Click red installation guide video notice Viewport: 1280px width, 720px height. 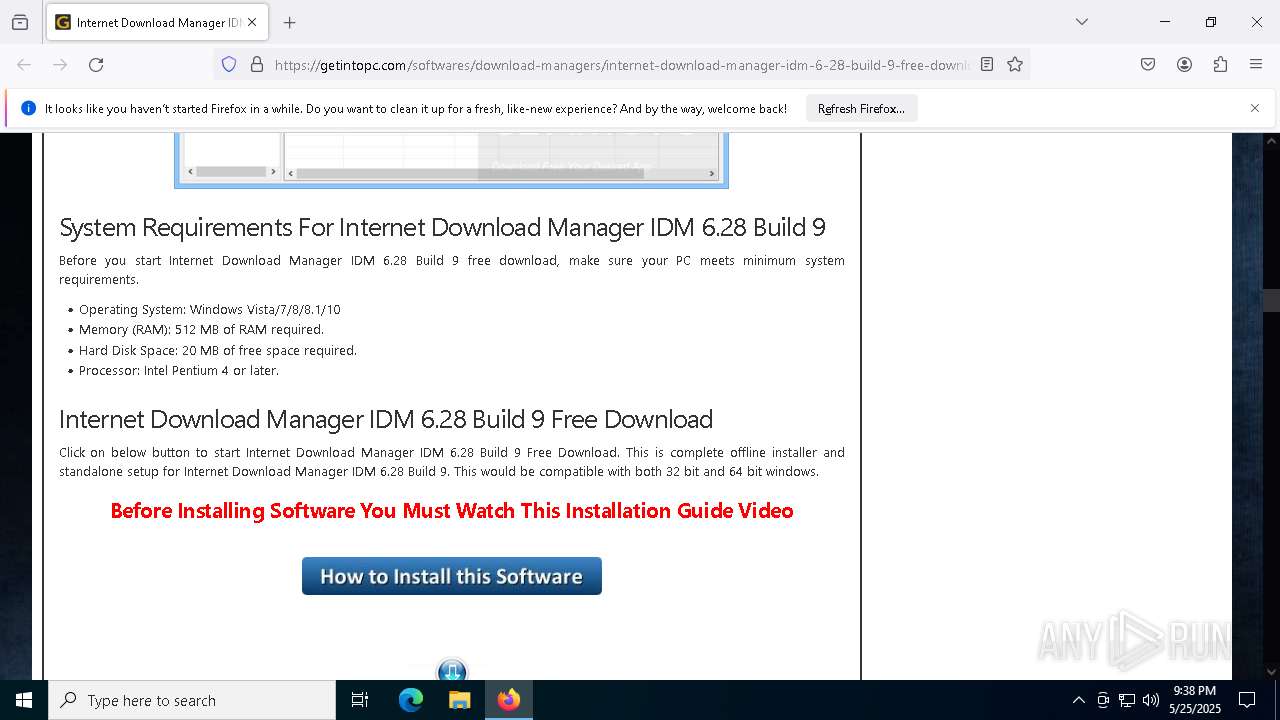point(452,511)
